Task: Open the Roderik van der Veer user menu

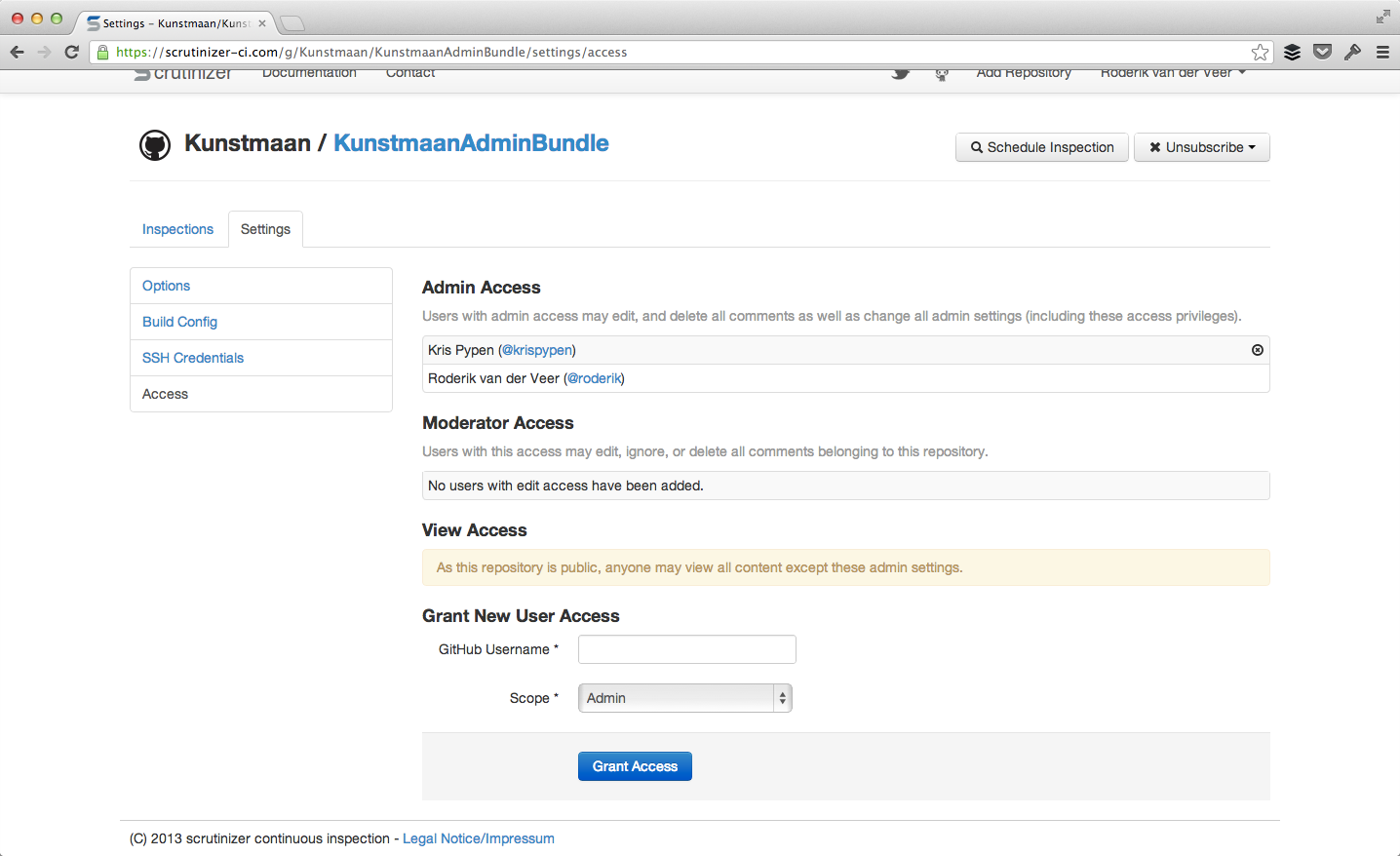Action: (x=1173, y=73)
